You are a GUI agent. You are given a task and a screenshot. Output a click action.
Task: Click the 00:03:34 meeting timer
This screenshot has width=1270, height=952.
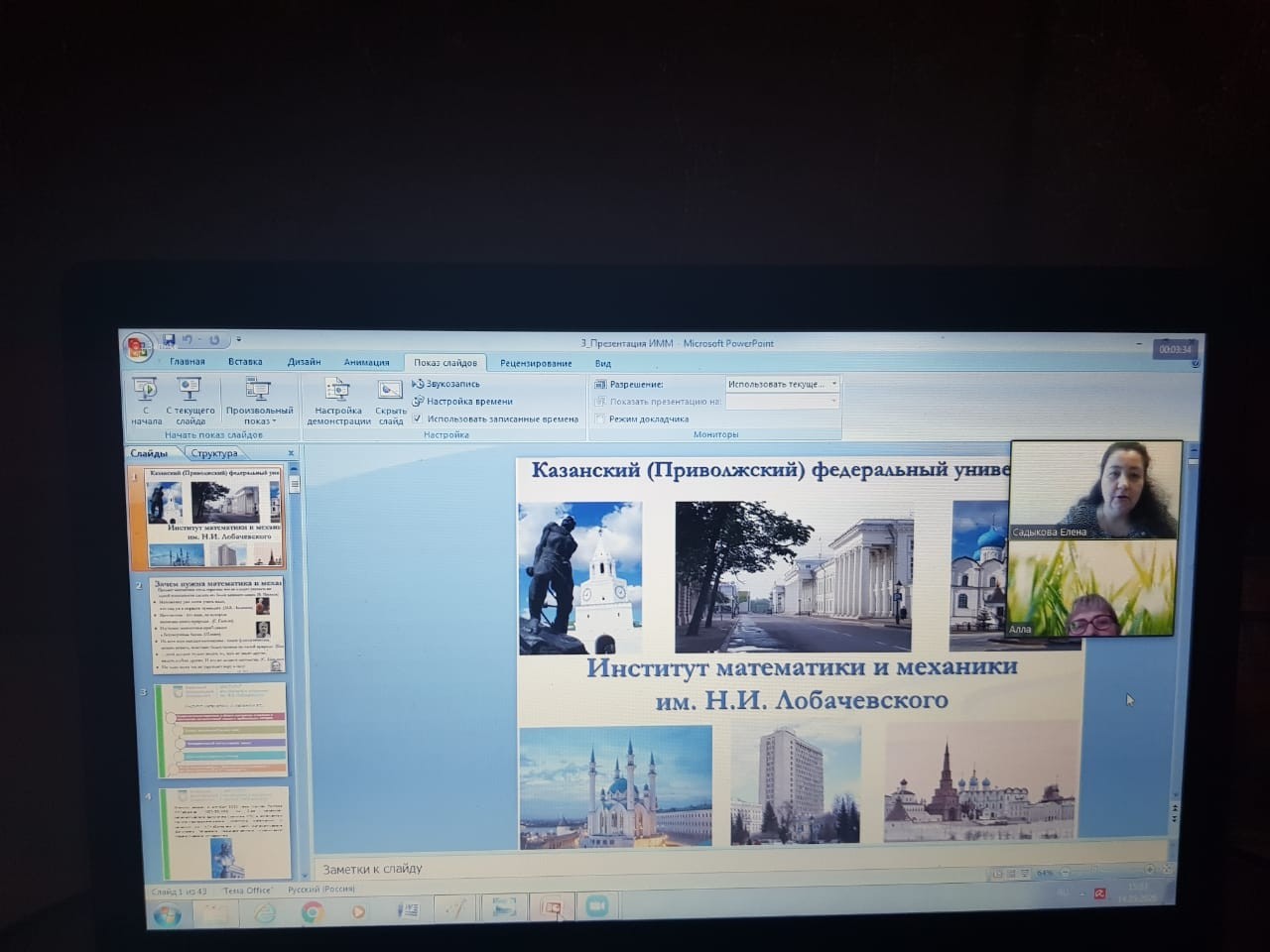[x=1176, y=349]
